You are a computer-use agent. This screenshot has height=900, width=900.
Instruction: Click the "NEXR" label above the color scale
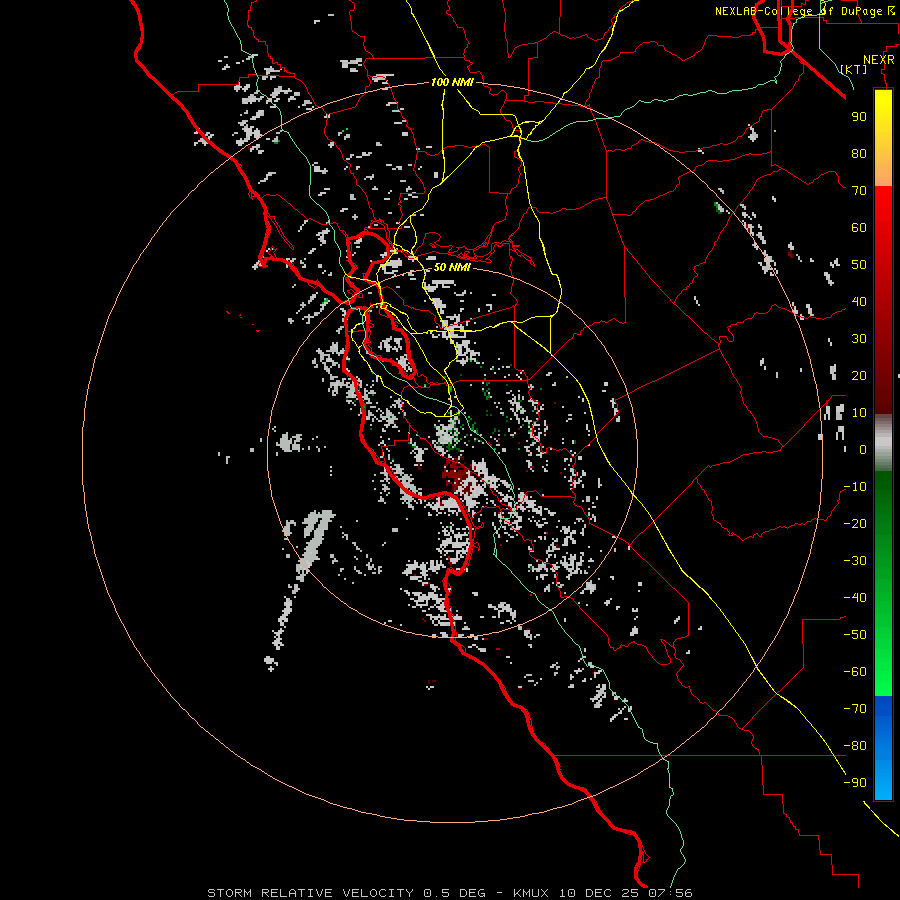point(879,60)
